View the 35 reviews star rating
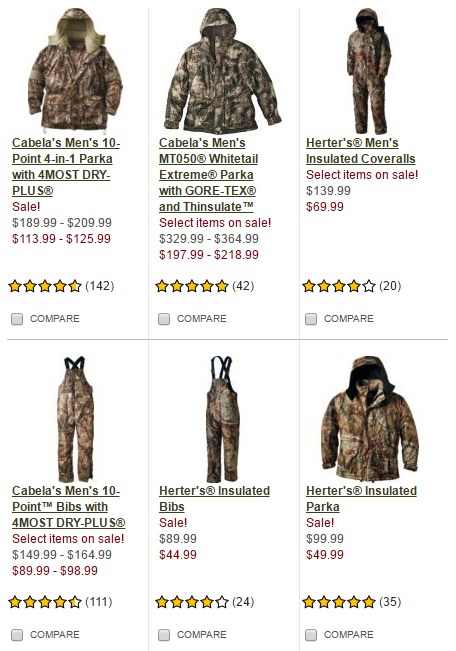 pos(339,602)
